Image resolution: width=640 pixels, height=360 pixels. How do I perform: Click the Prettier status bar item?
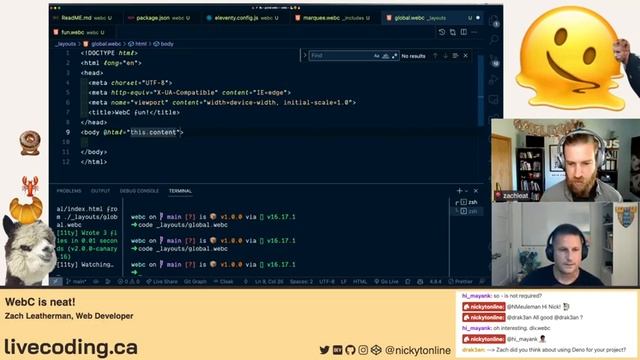click(460, 282)
